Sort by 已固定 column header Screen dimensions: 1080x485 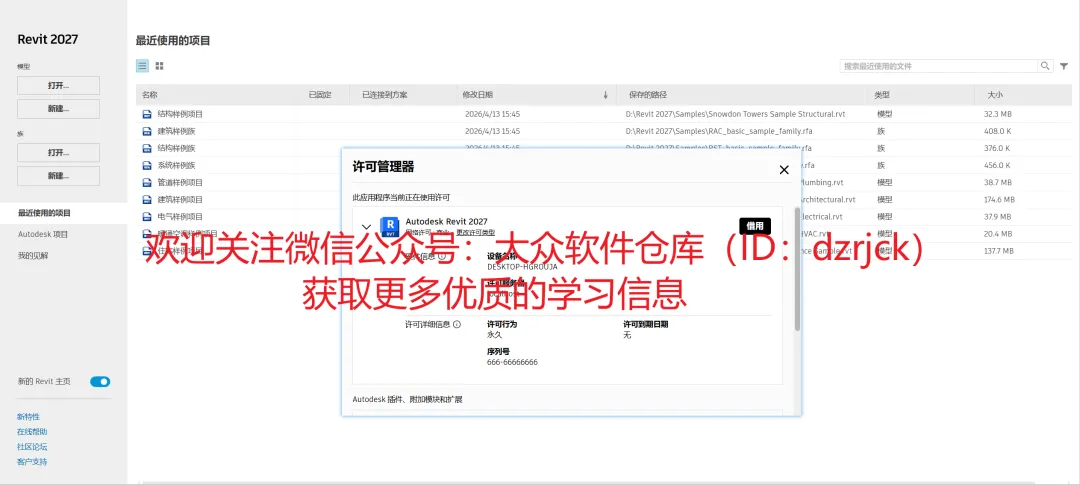pyautogui.click(x=320, y=95)
